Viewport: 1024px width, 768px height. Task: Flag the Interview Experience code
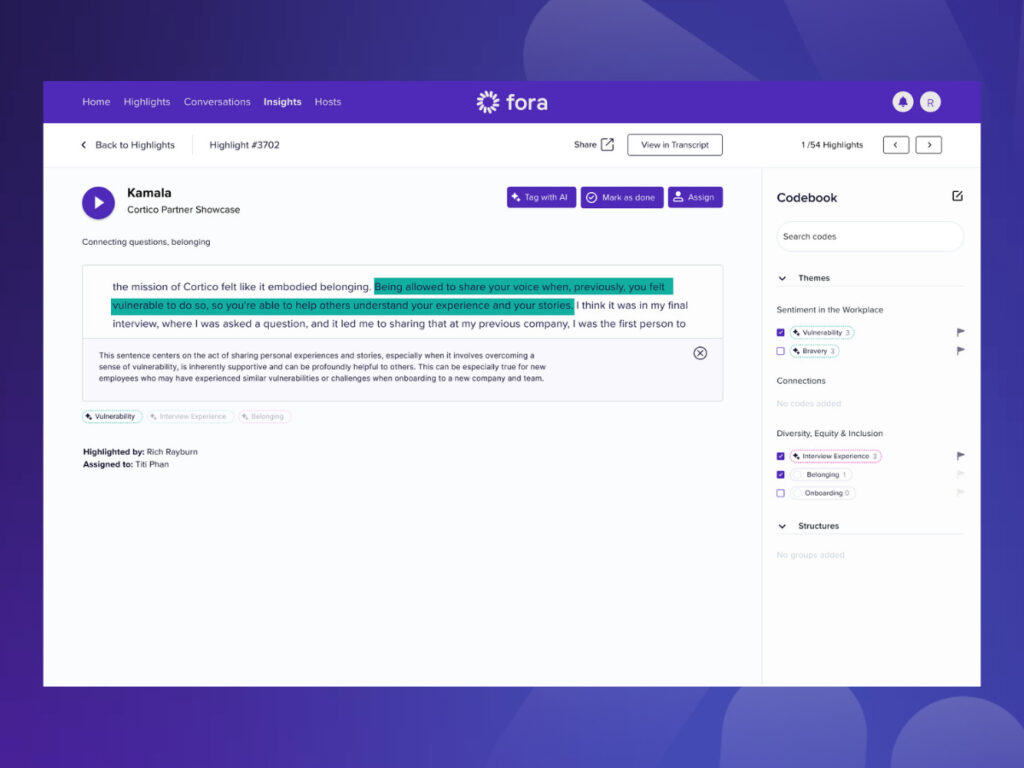pos(960,456)
